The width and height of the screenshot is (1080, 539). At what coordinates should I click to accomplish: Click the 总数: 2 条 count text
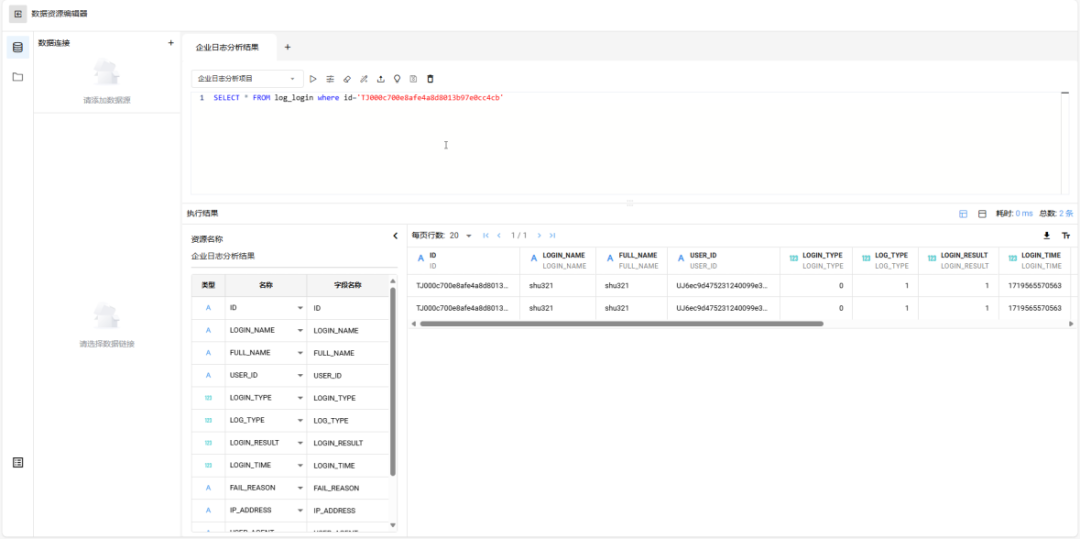[x=1055, y=214]
